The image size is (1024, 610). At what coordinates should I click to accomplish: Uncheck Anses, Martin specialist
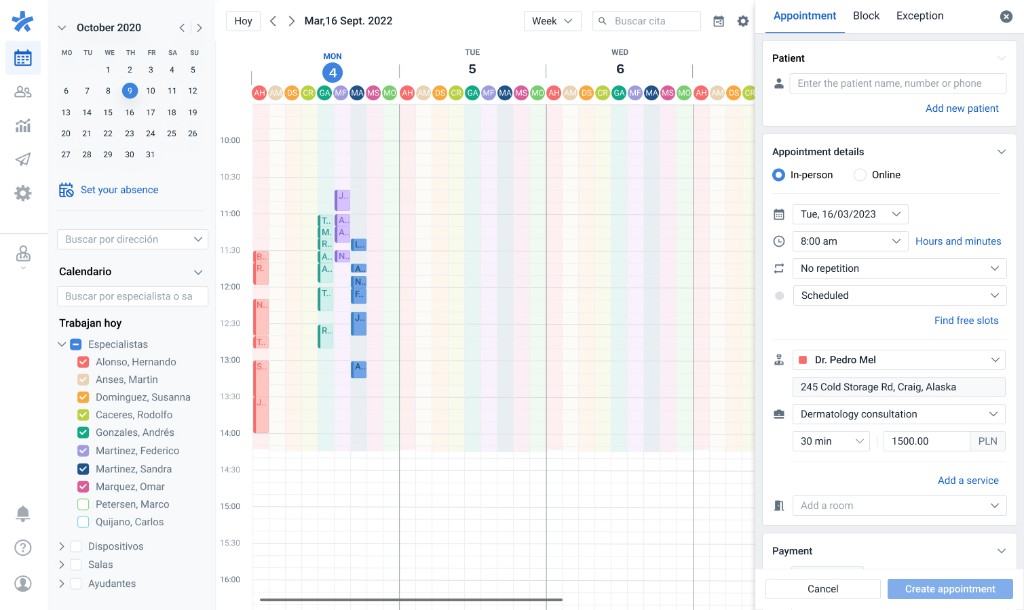83,379
